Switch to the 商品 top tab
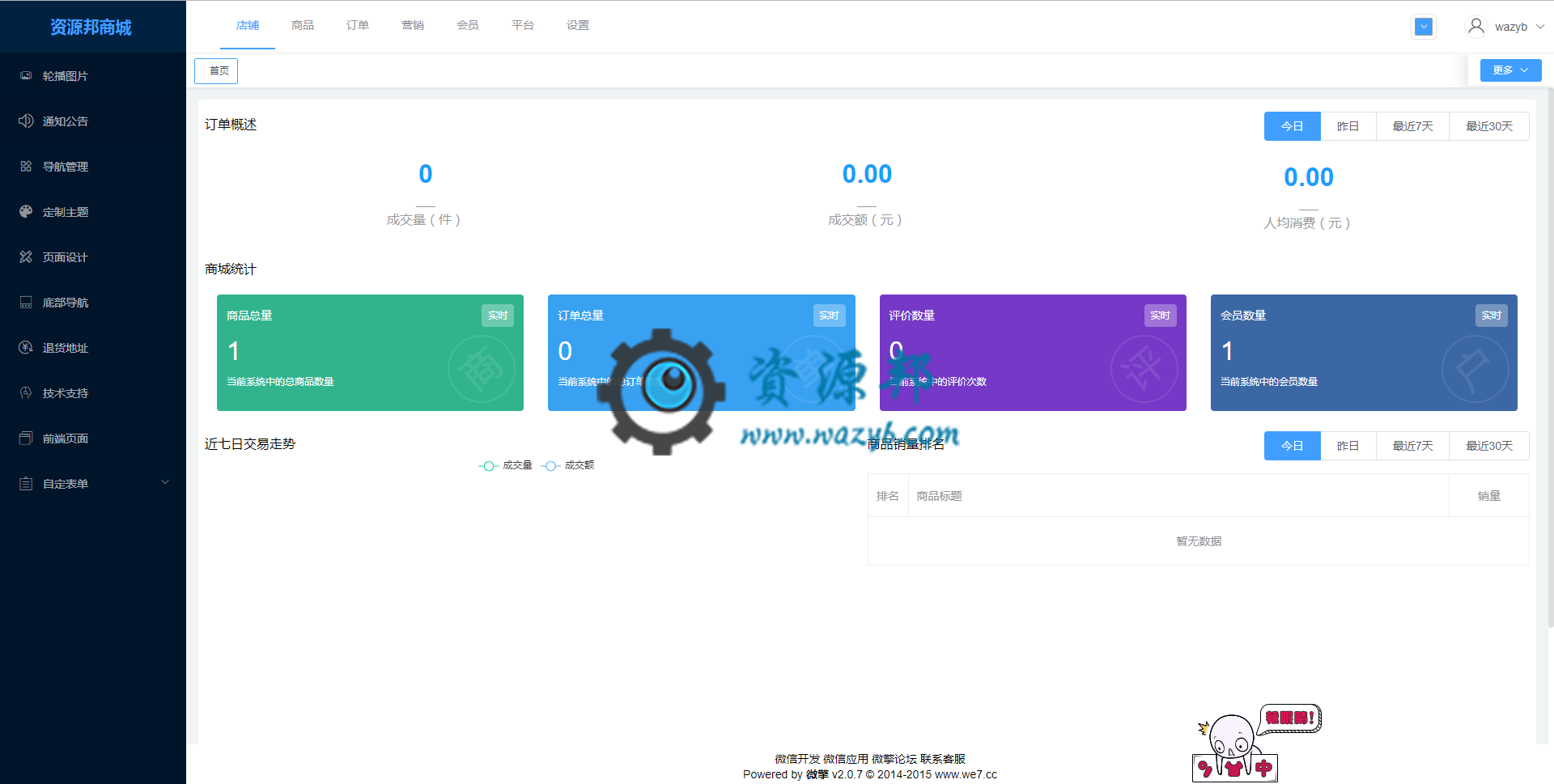 click(x=303, y=25)
